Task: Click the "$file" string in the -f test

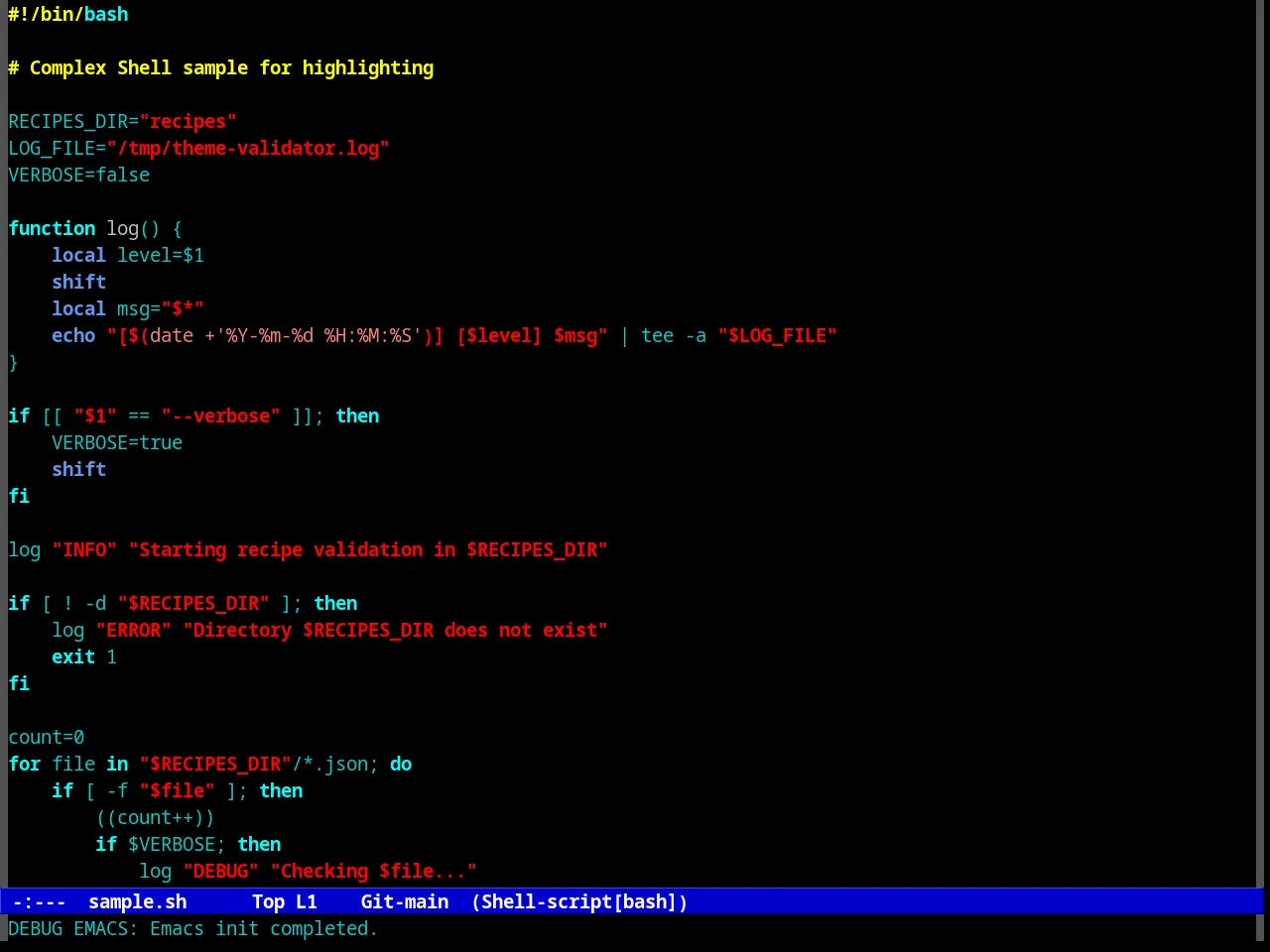Action: coord(178,790)
